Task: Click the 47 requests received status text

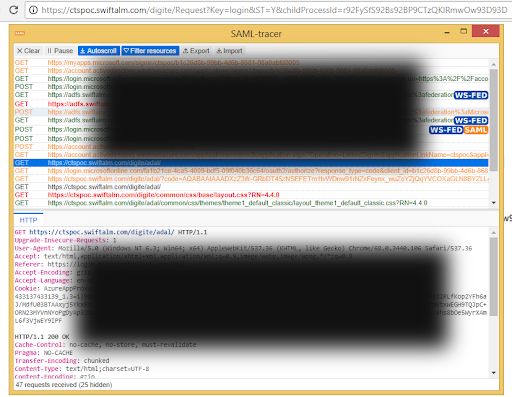Action: 64,385
